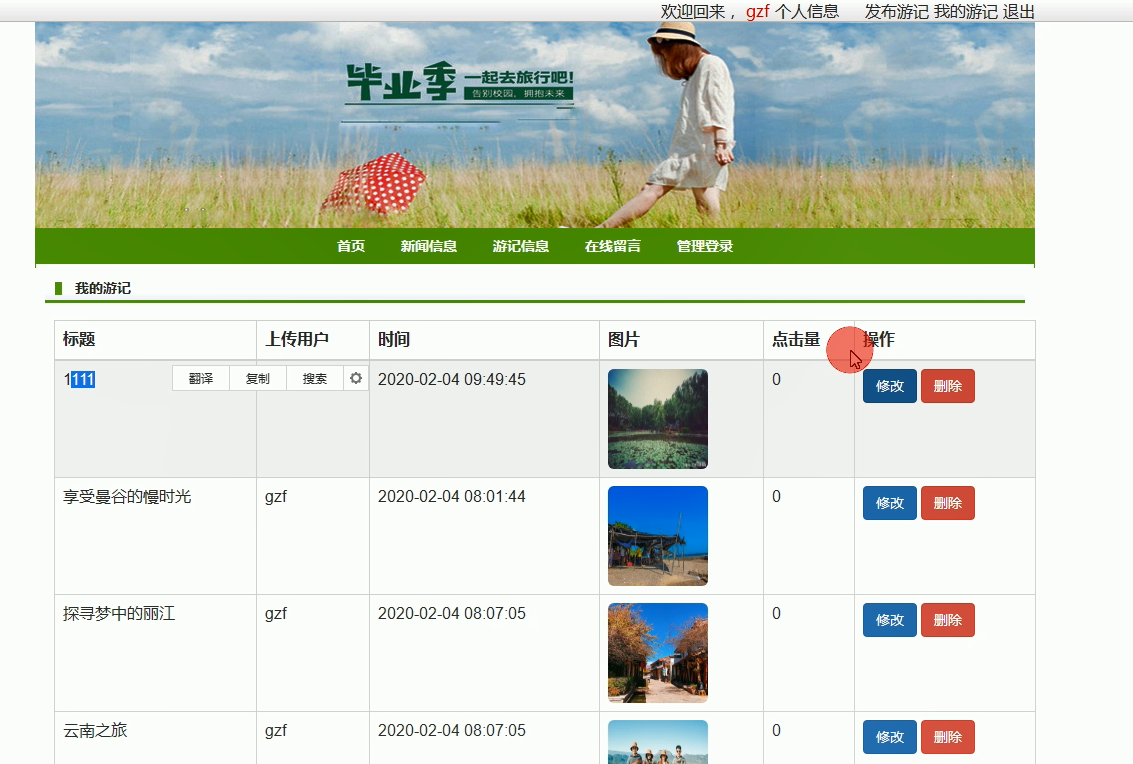This screenshot has height=764, width=1133.
Task: Open 管理登录 navigation item
Action: point(705,246)
